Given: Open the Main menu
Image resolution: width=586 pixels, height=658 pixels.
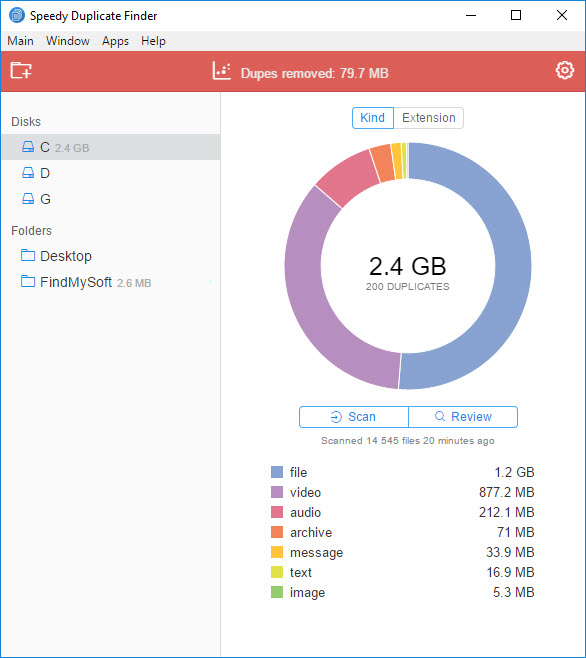Looking at the screenshot, I should point(20,41).
